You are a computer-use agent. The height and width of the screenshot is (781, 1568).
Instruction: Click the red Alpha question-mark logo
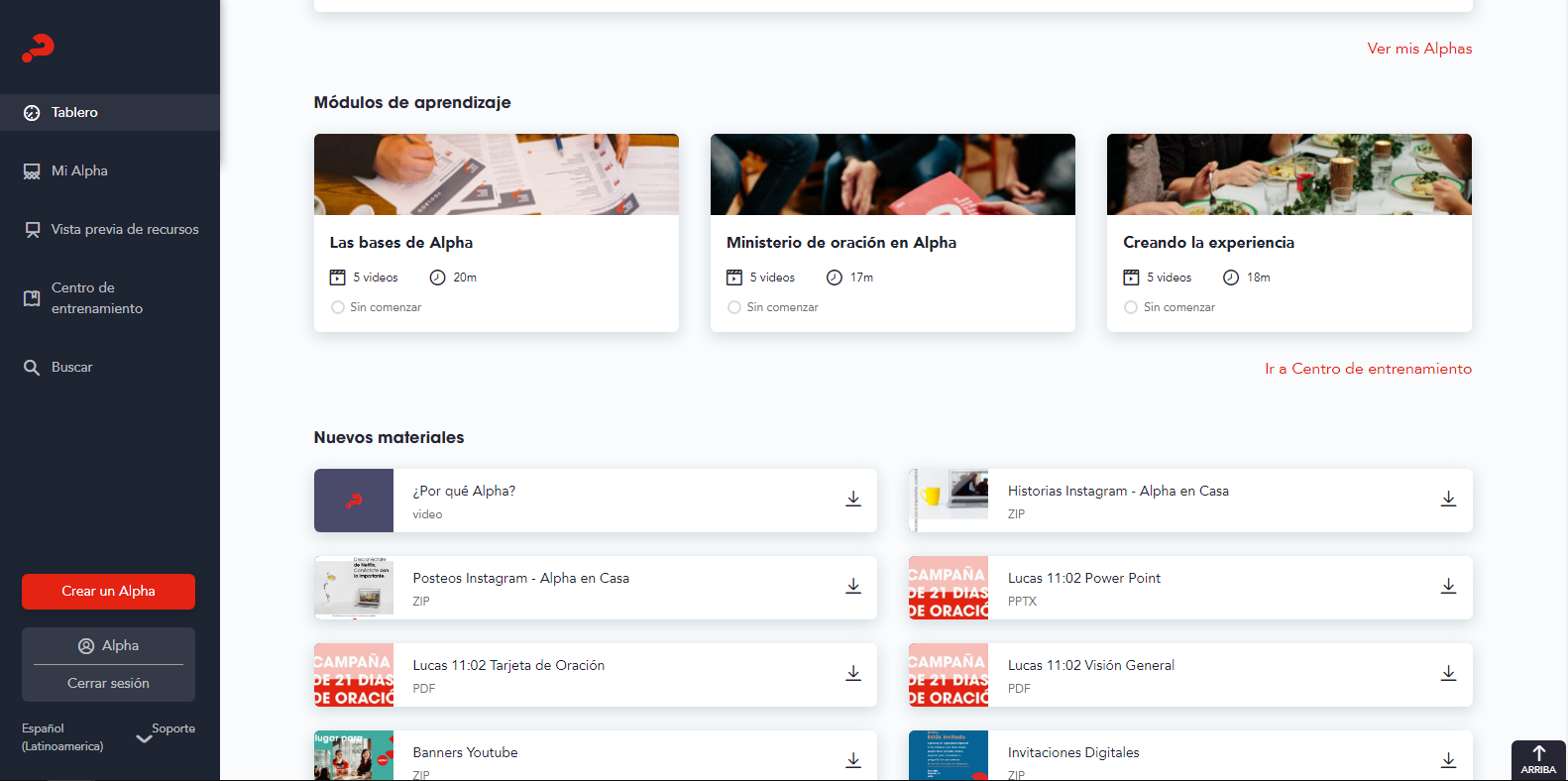pos(38,48)
